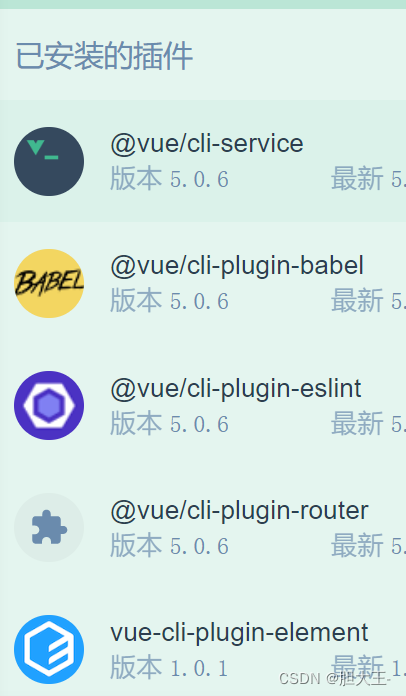Image resolution: width=406 pixels, height=696 pixels.
Task: Click latest version label for cli-plugin-babel
Action: point(368,301)
